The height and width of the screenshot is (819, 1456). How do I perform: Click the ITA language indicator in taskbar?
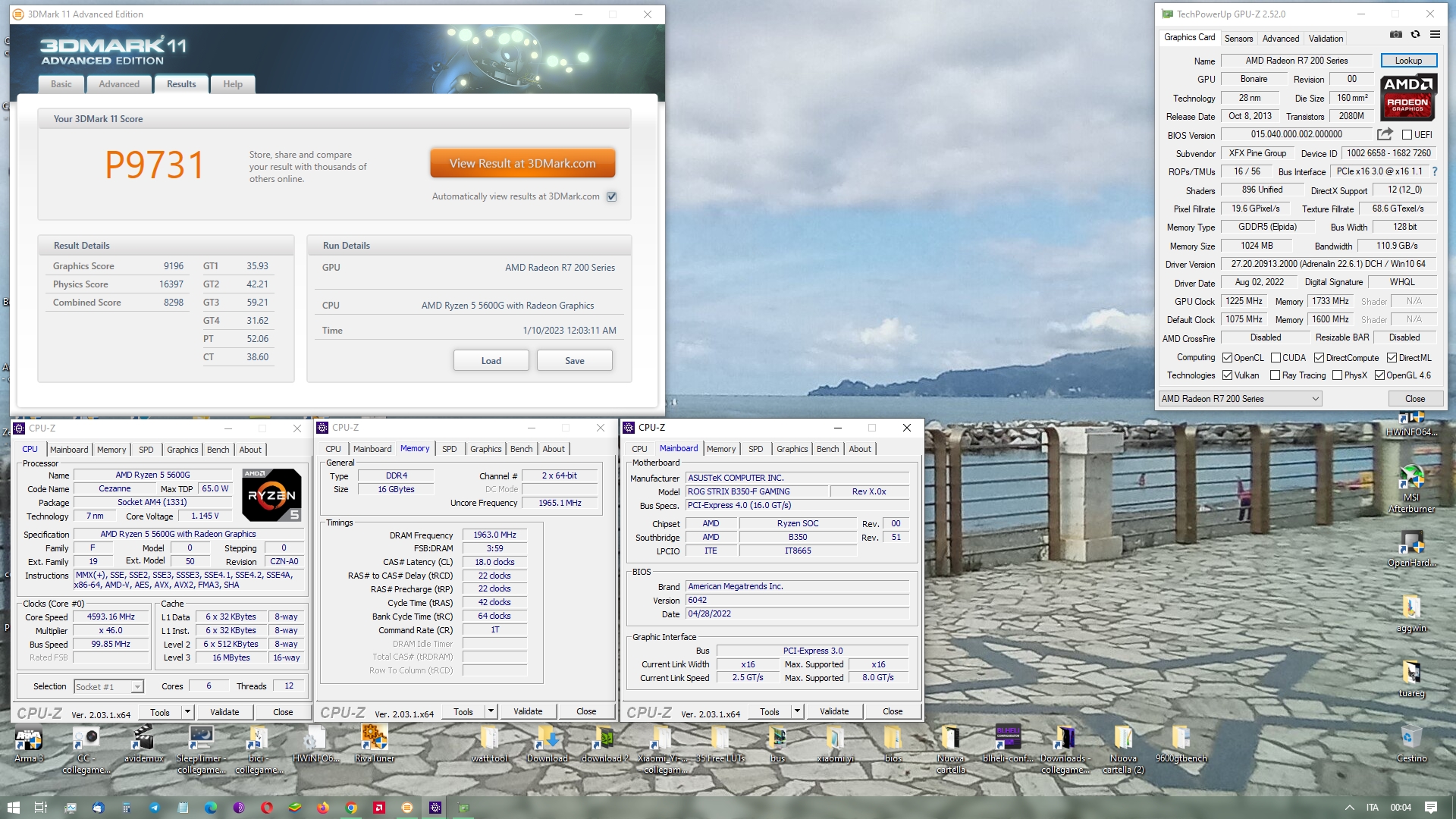click(1373, 808)
